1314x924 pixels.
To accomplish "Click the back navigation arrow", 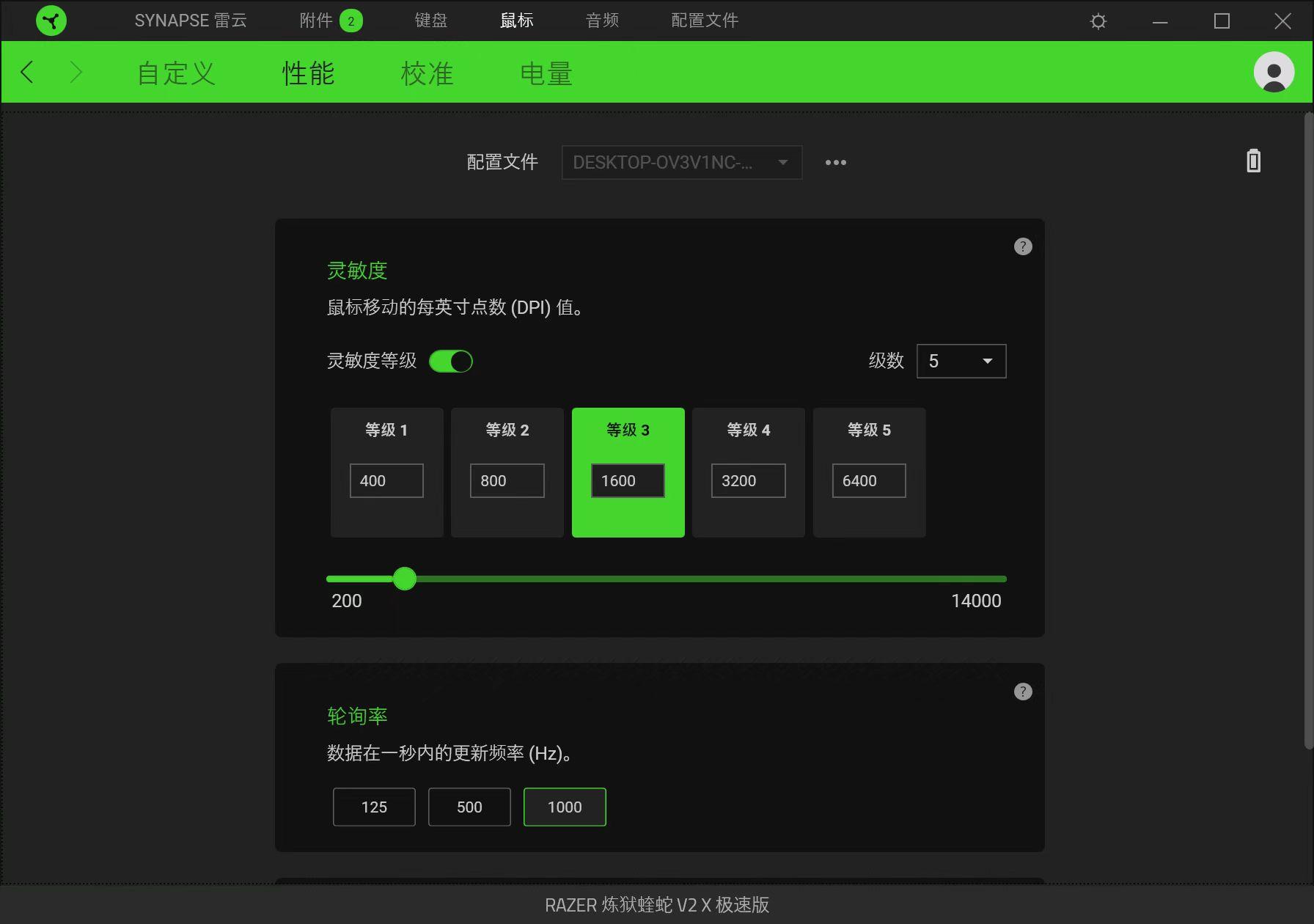I will tap(27, 72).
